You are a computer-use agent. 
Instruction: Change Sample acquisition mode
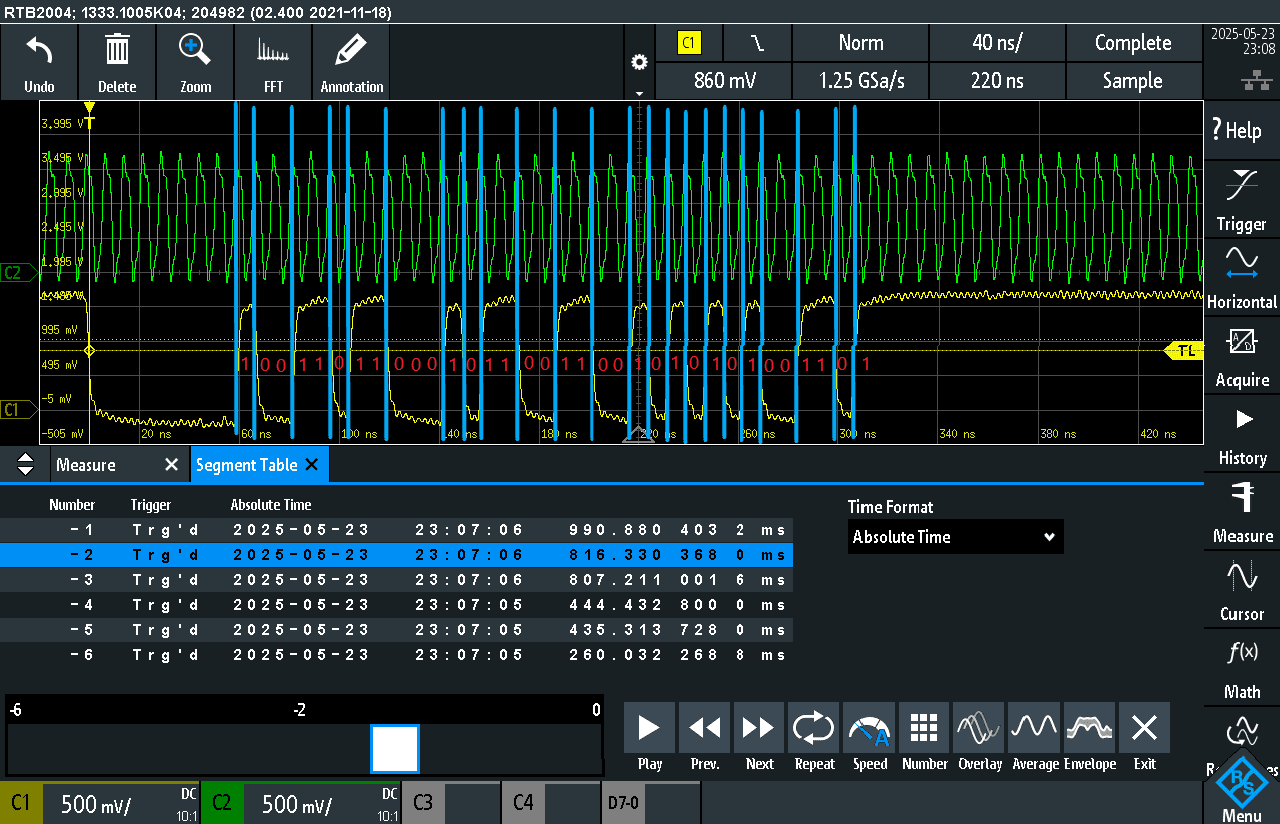click(1134, 81)
